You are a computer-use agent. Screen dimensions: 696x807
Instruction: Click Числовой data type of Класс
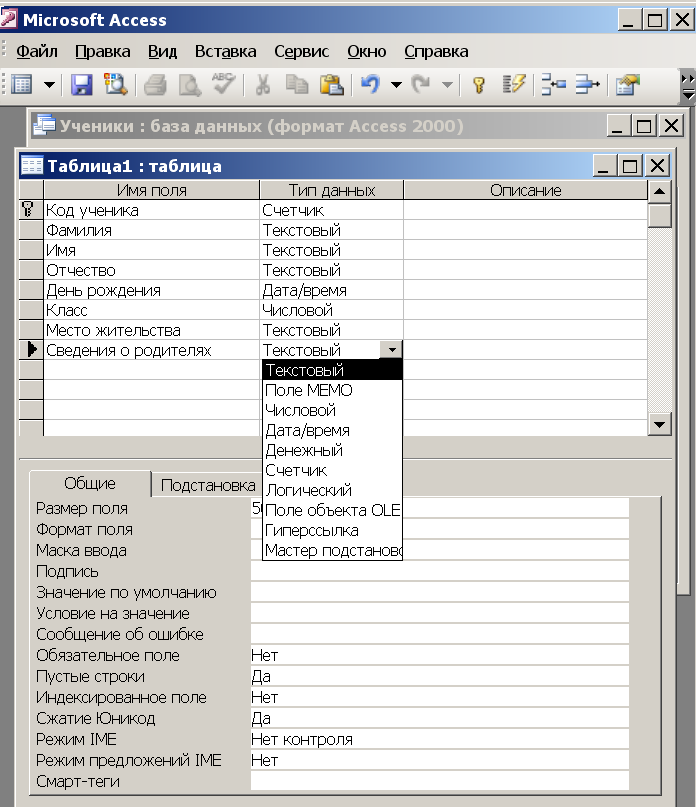click(332, 310)
